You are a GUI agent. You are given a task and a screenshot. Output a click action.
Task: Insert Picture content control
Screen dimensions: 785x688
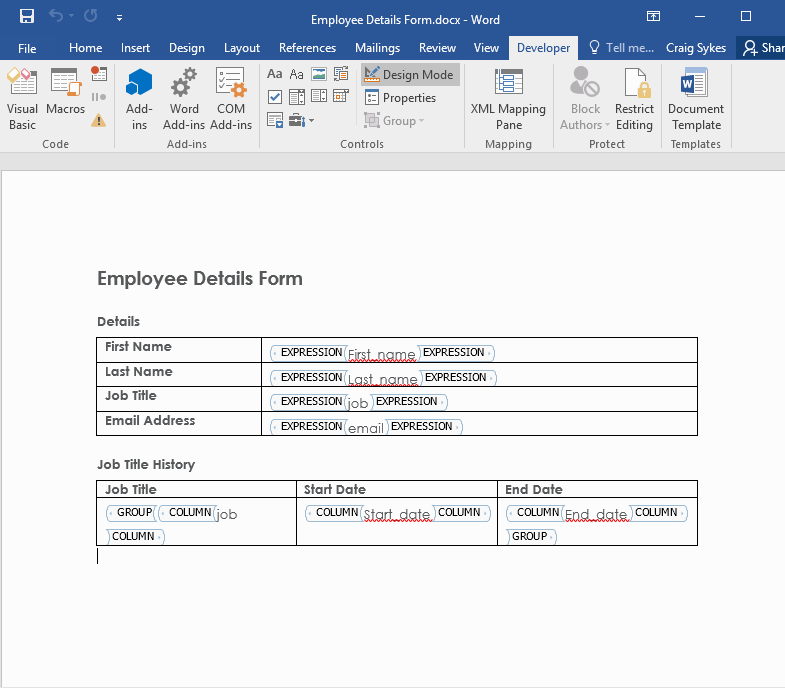click(319, 74)
